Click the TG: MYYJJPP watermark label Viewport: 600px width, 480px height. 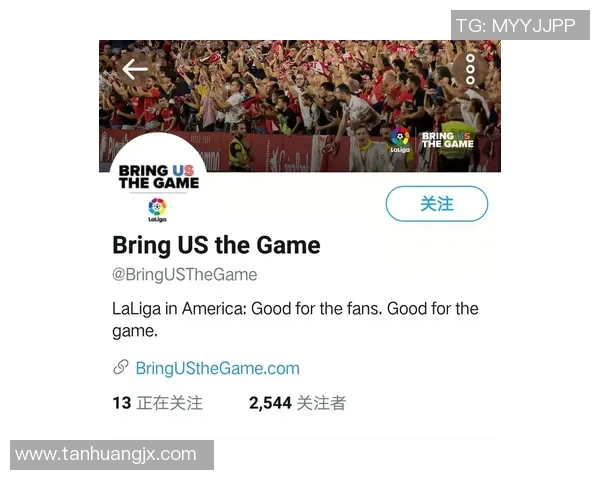pos(520,25)
